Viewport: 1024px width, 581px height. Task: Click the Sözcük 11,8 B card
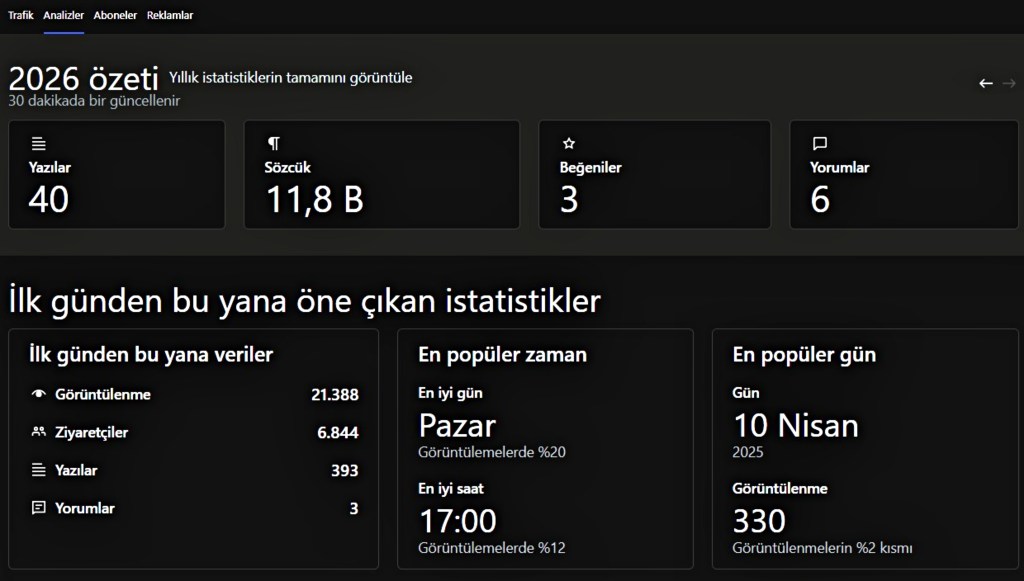coord(381,175)
